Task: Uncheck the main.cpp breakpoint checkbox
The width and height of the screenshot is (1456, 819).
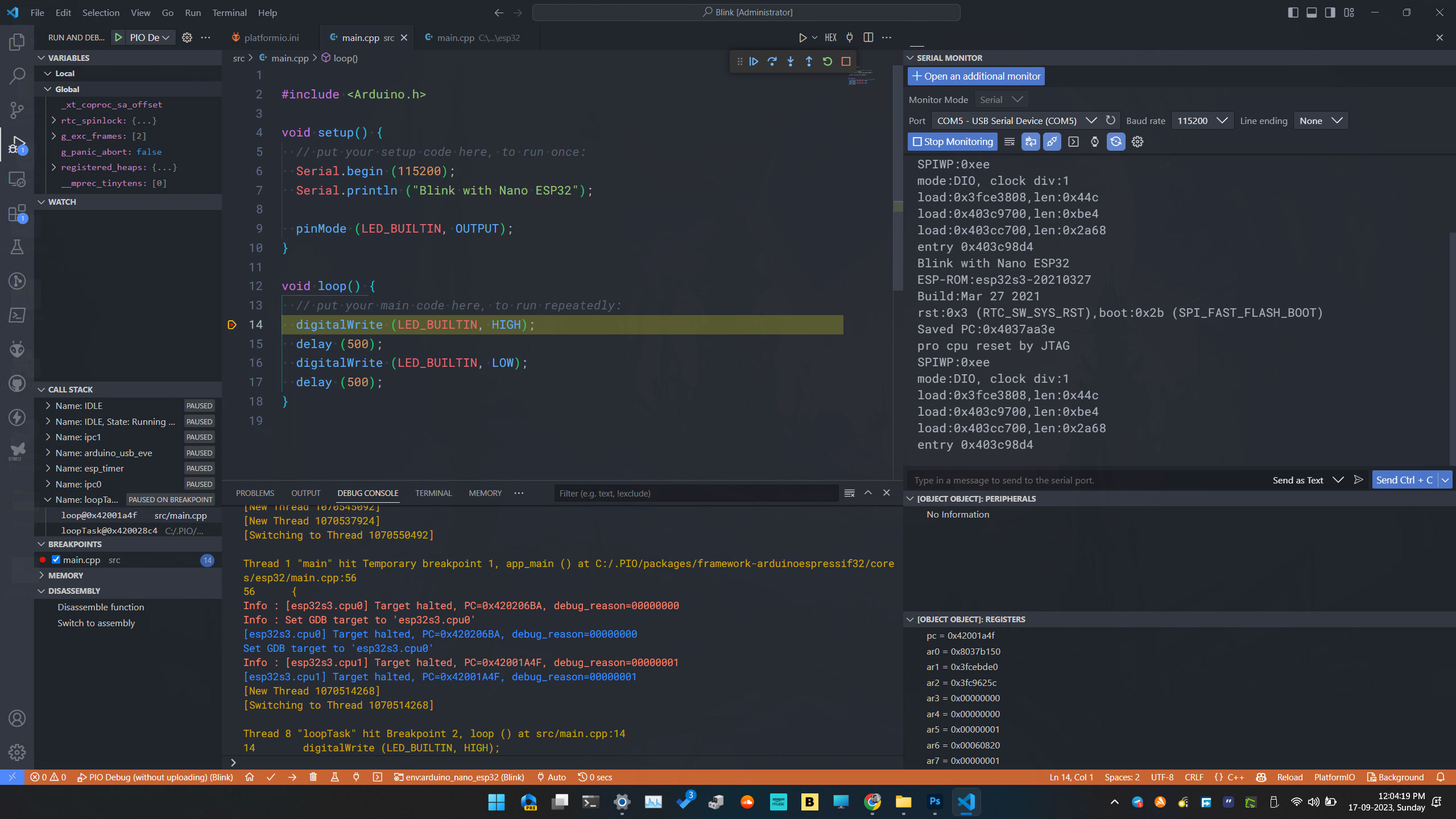Action: tap(56, 560)
